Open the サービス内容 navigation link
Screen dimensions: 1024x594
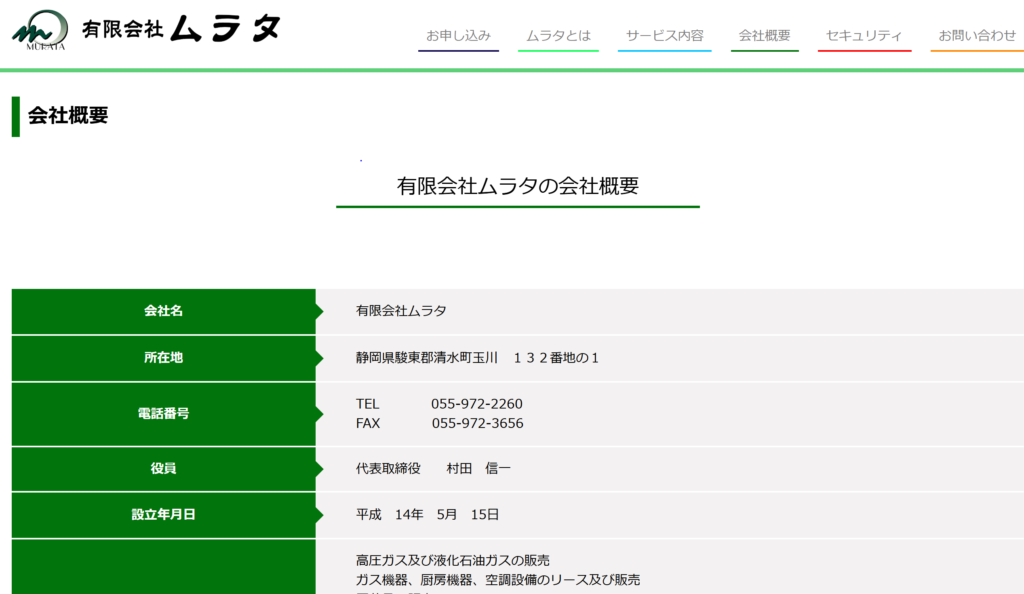click(664, 35)
